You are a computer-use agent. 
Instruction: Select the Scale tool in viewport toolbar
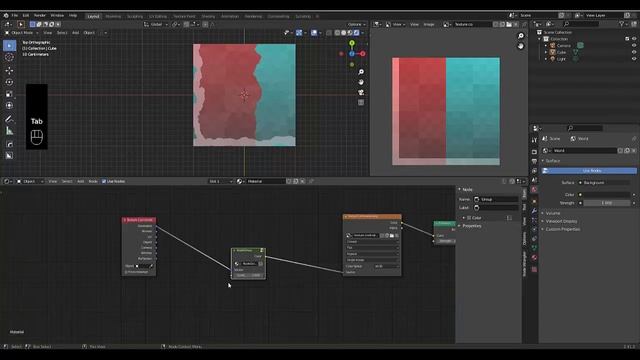9,94
